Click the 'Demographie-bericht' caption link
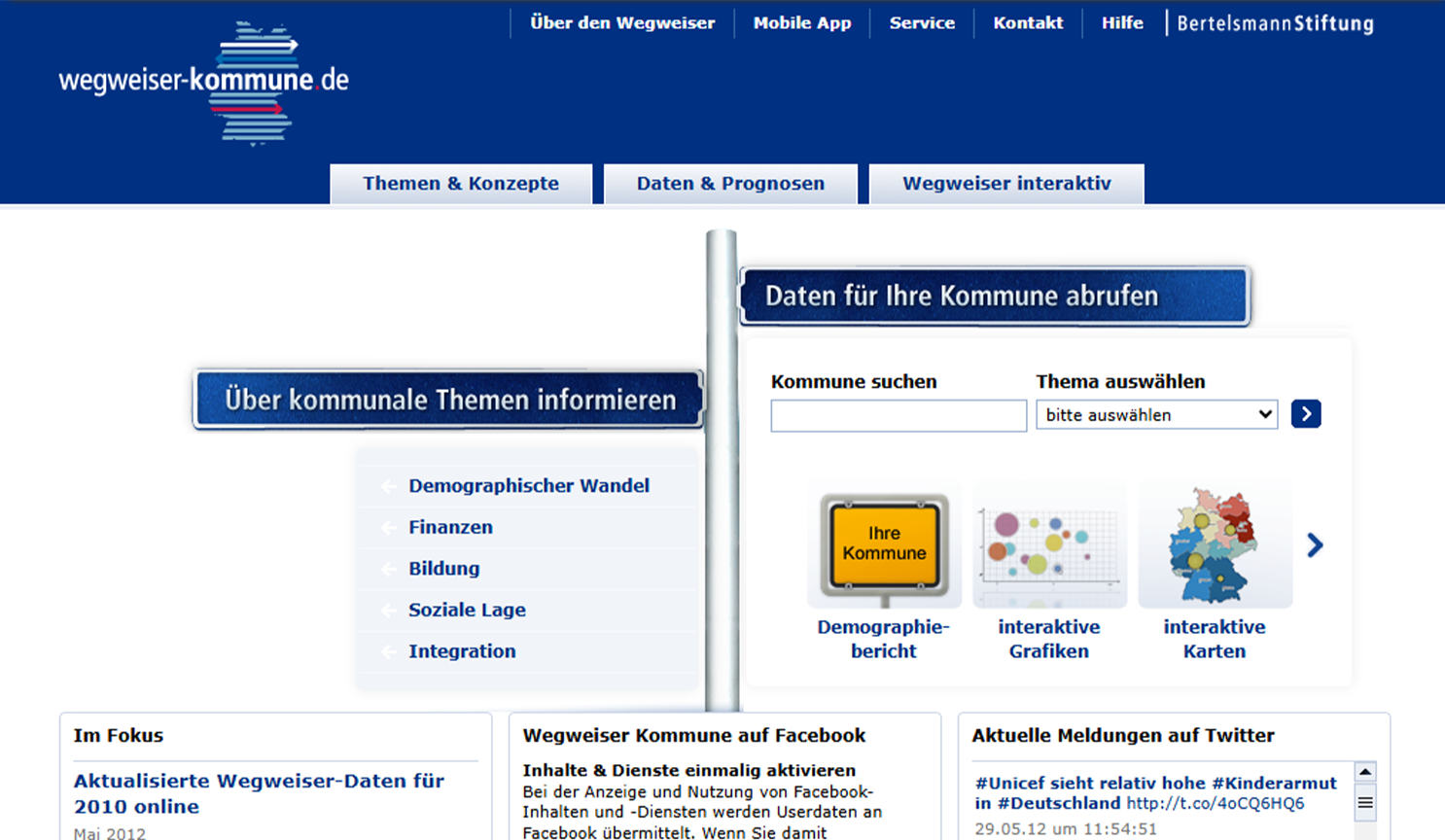Screen dimensions: 1445x840 (883, 639)
